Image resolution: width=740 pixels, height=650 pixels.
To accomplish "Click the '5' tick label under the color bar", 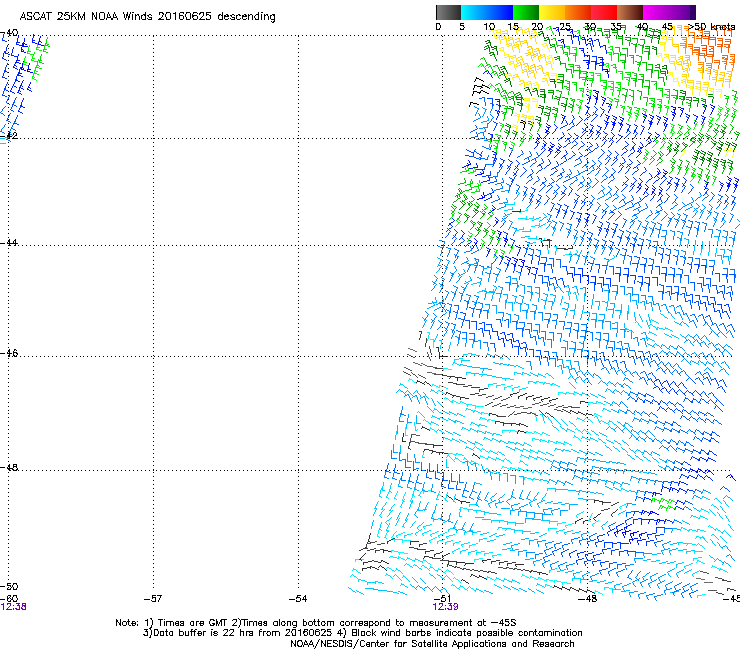I will click(462, 27).
